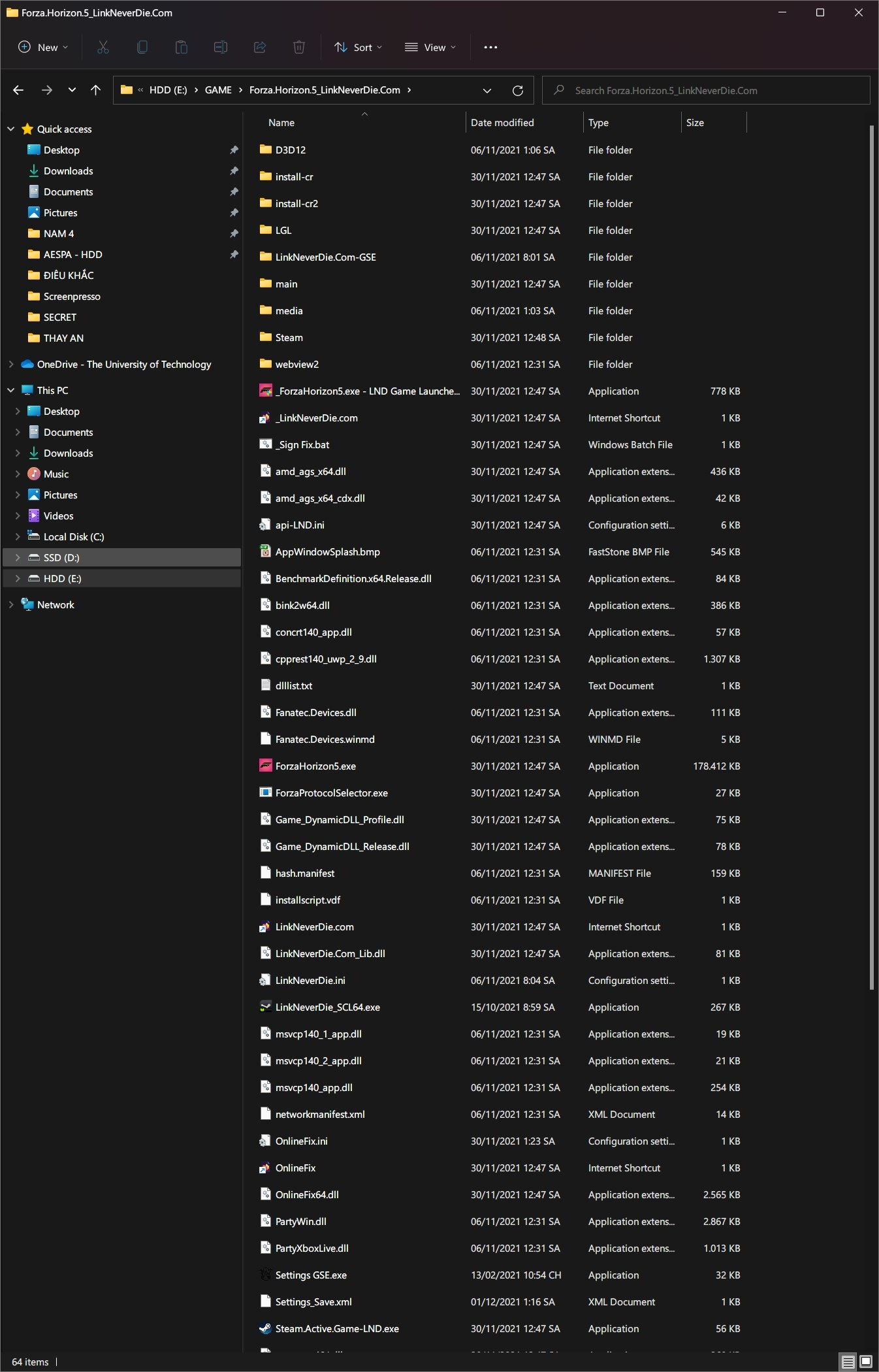This screenshot has height=1372, width=879.
Task: Switch to large thumbnails view icon
Action: pos(866,1362)
